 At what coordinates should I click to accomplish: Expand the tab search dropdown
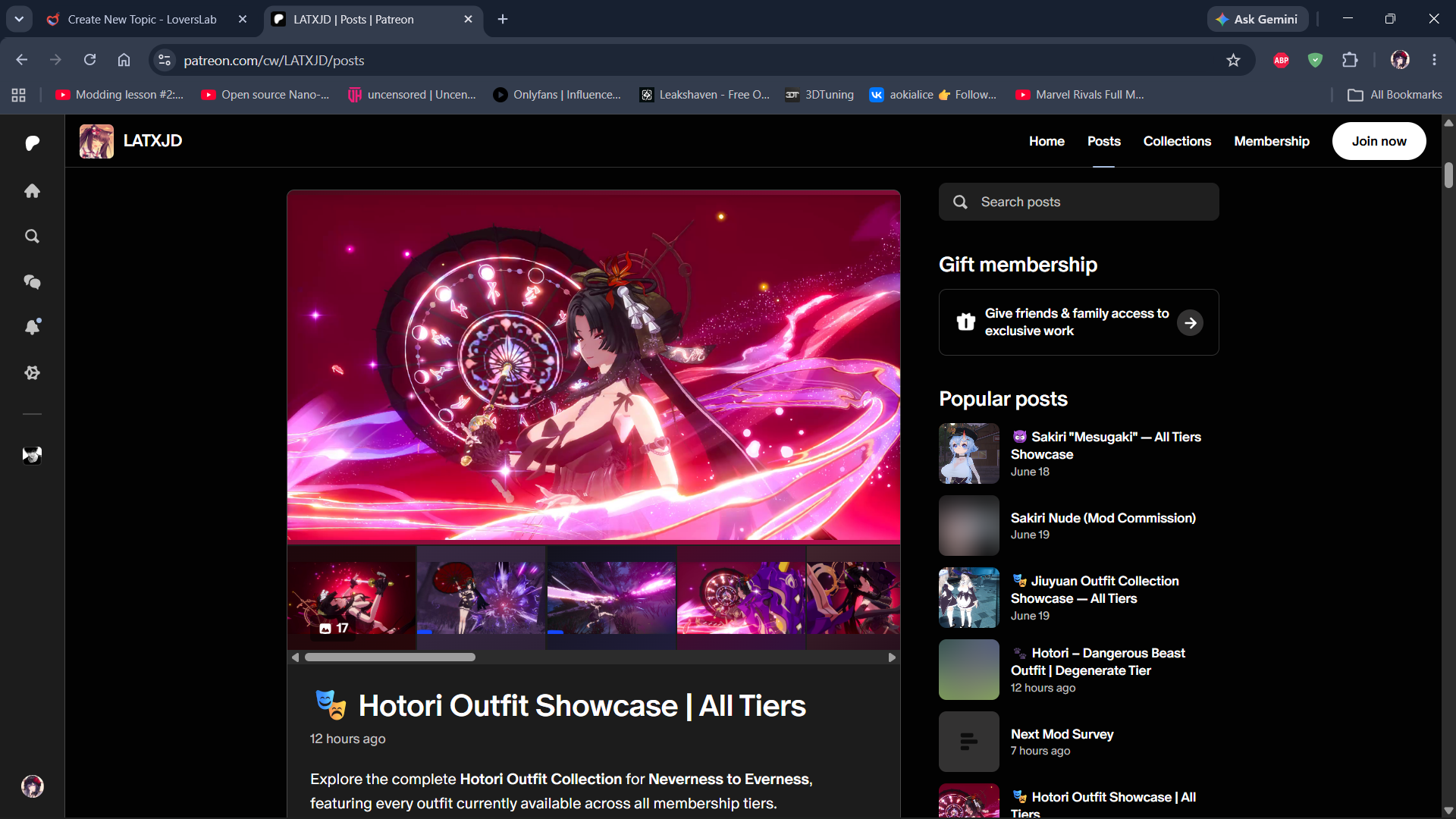click(x=19, y=19)
